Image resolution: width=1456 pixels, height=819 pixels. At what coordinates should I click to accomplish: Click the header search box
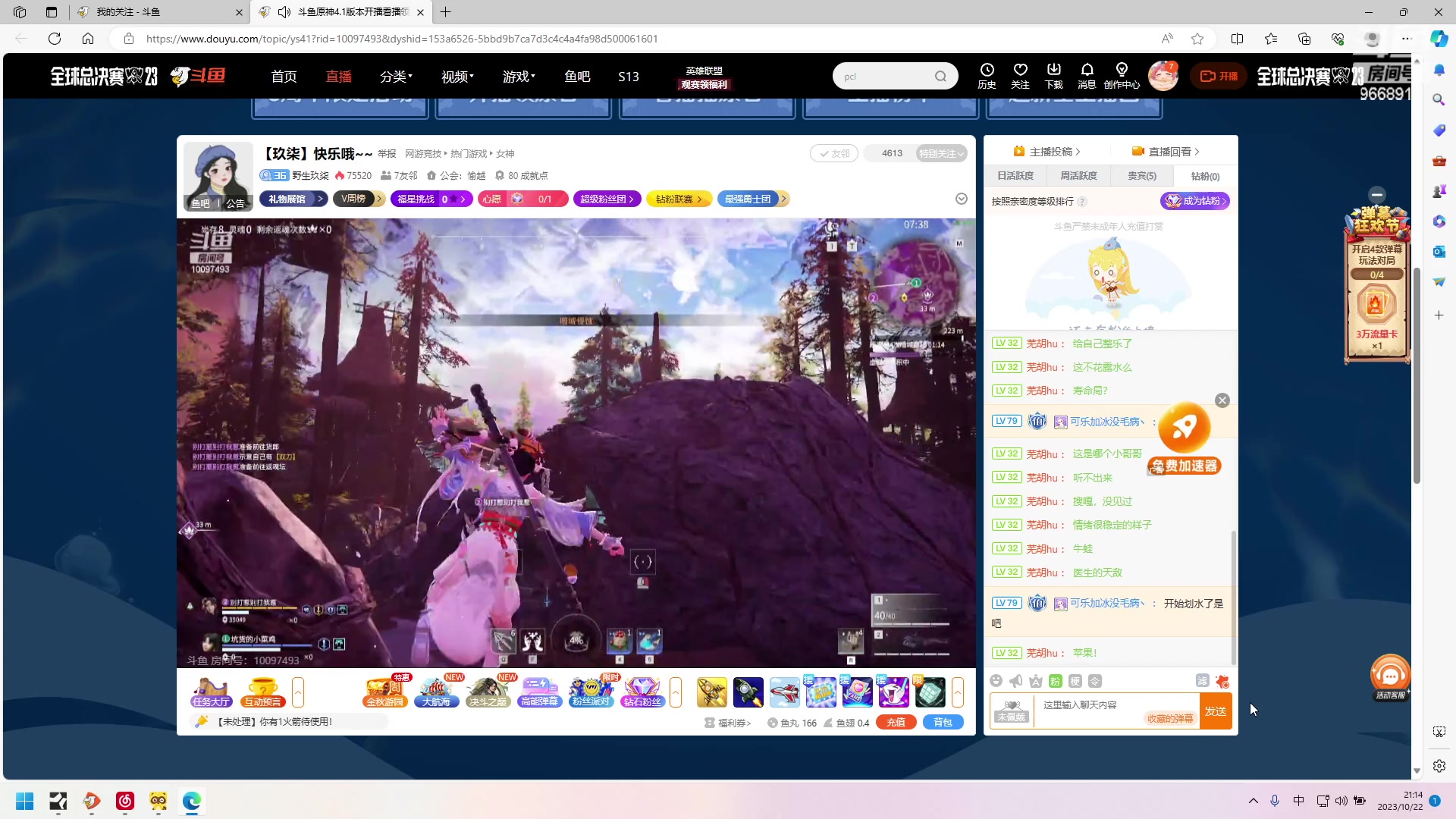click(x=895, y=76)
